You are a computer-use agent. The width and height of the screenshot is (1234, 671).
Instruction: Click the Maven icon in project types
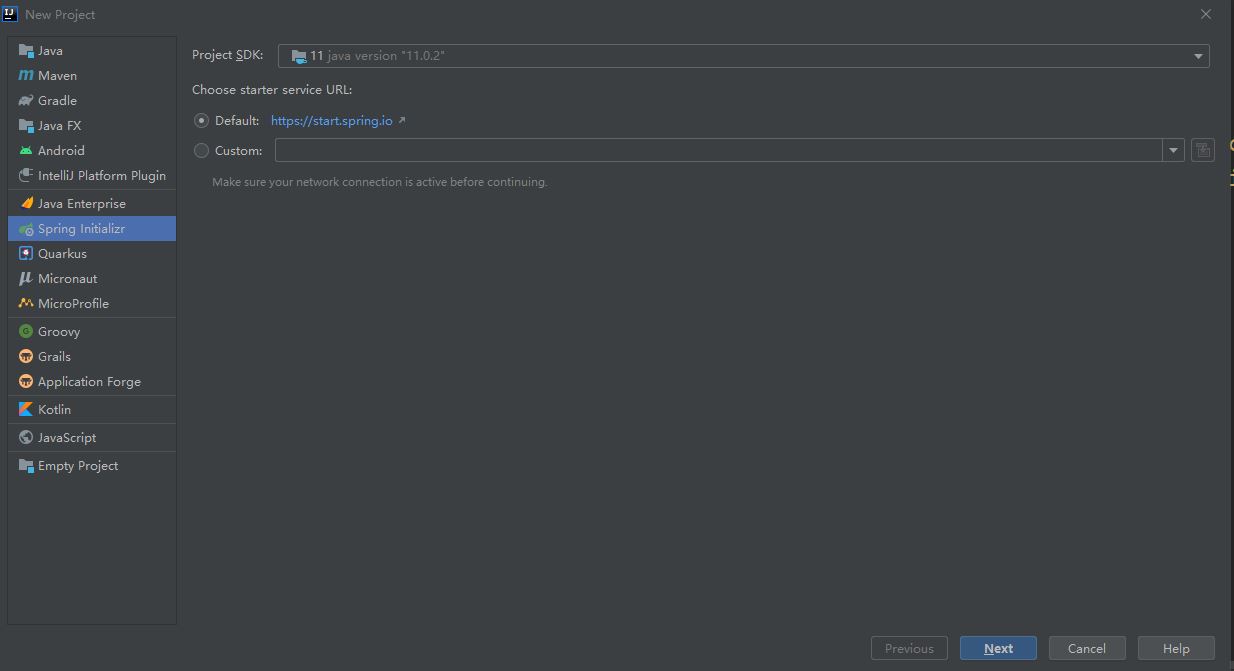click(26, 75)
